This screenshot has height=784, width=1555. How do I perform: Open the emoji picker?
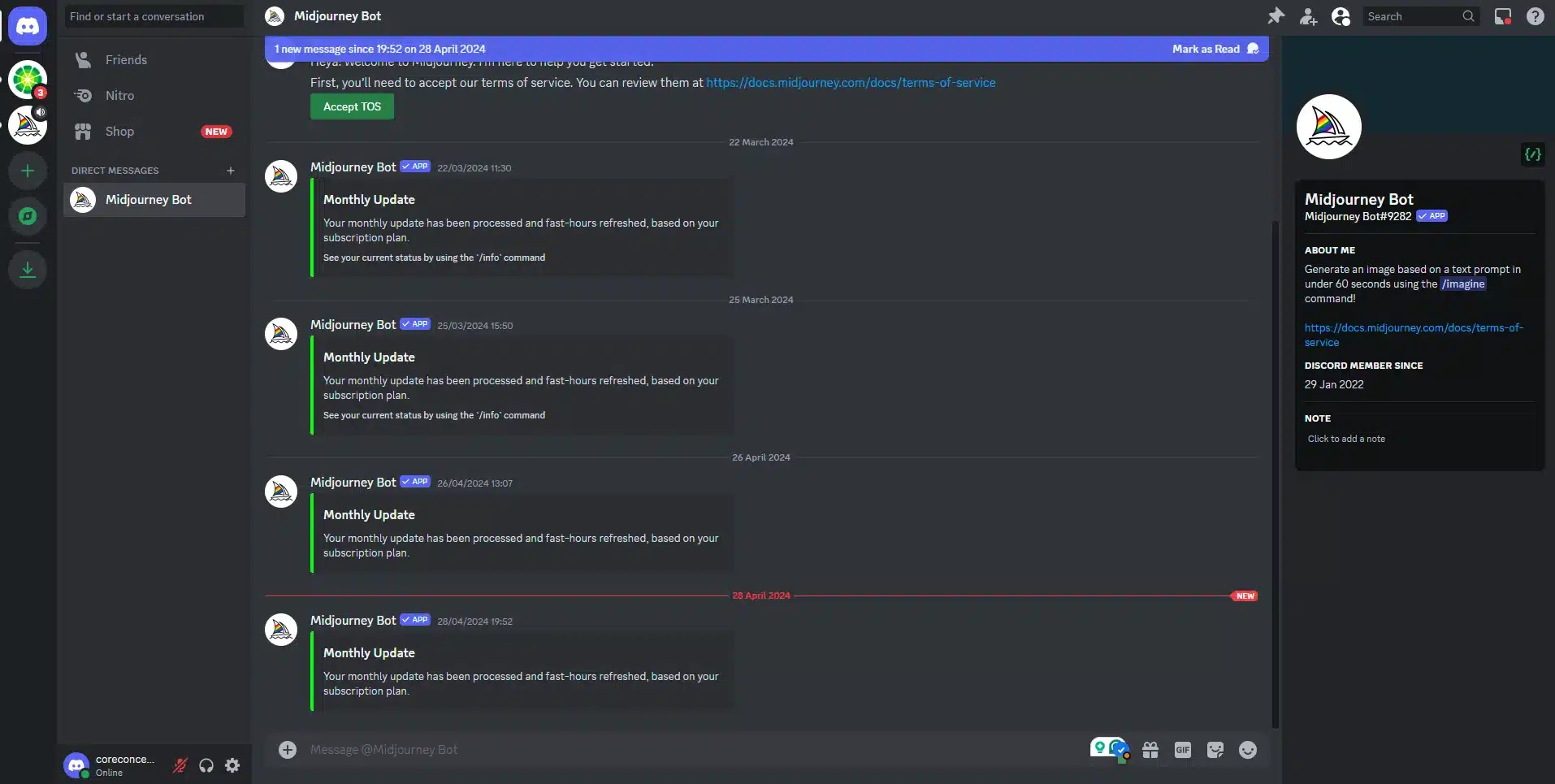coord(1248,750)
